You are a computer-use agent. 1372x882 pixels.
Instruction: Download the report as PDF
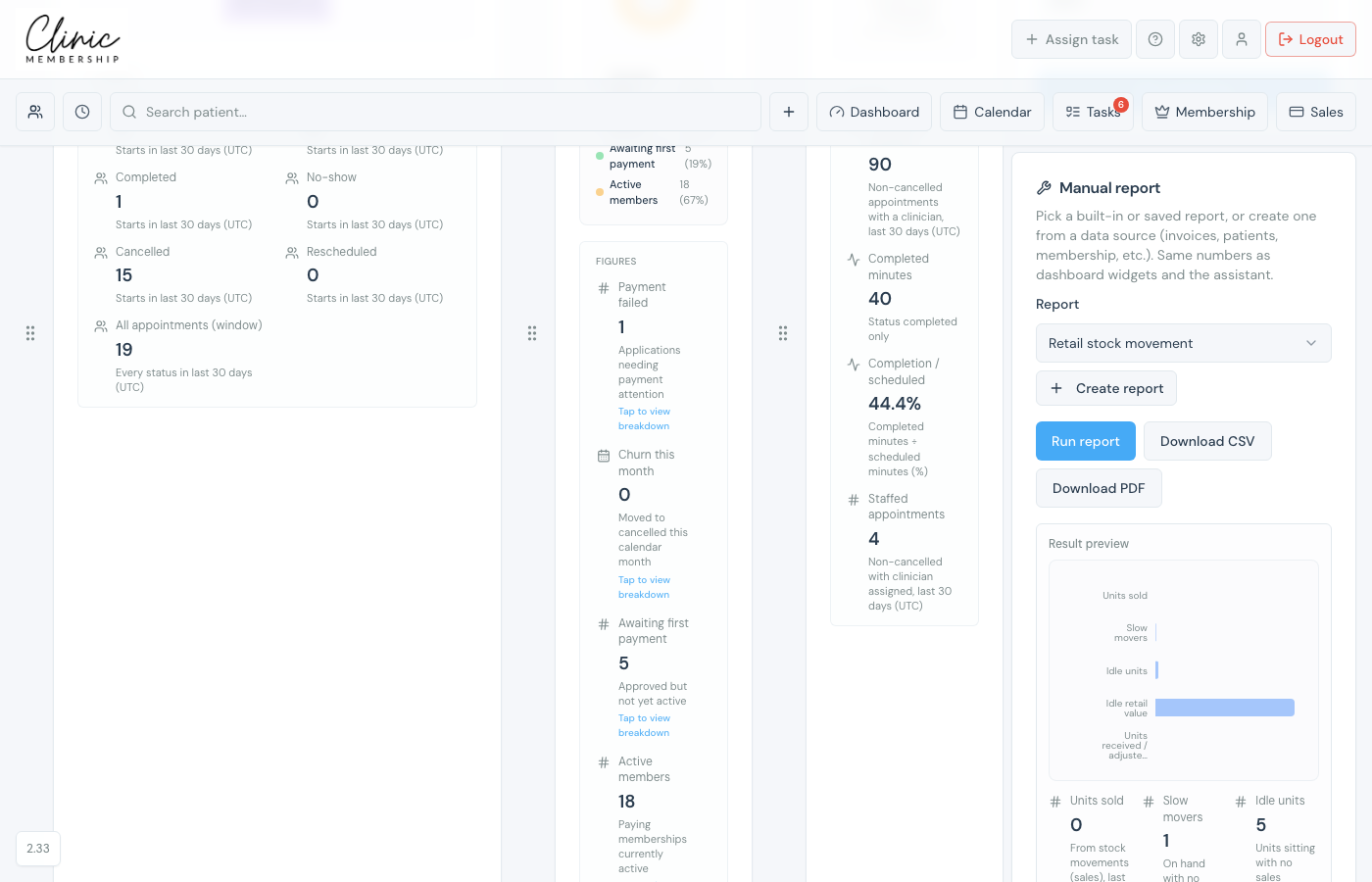(1099, 488)
